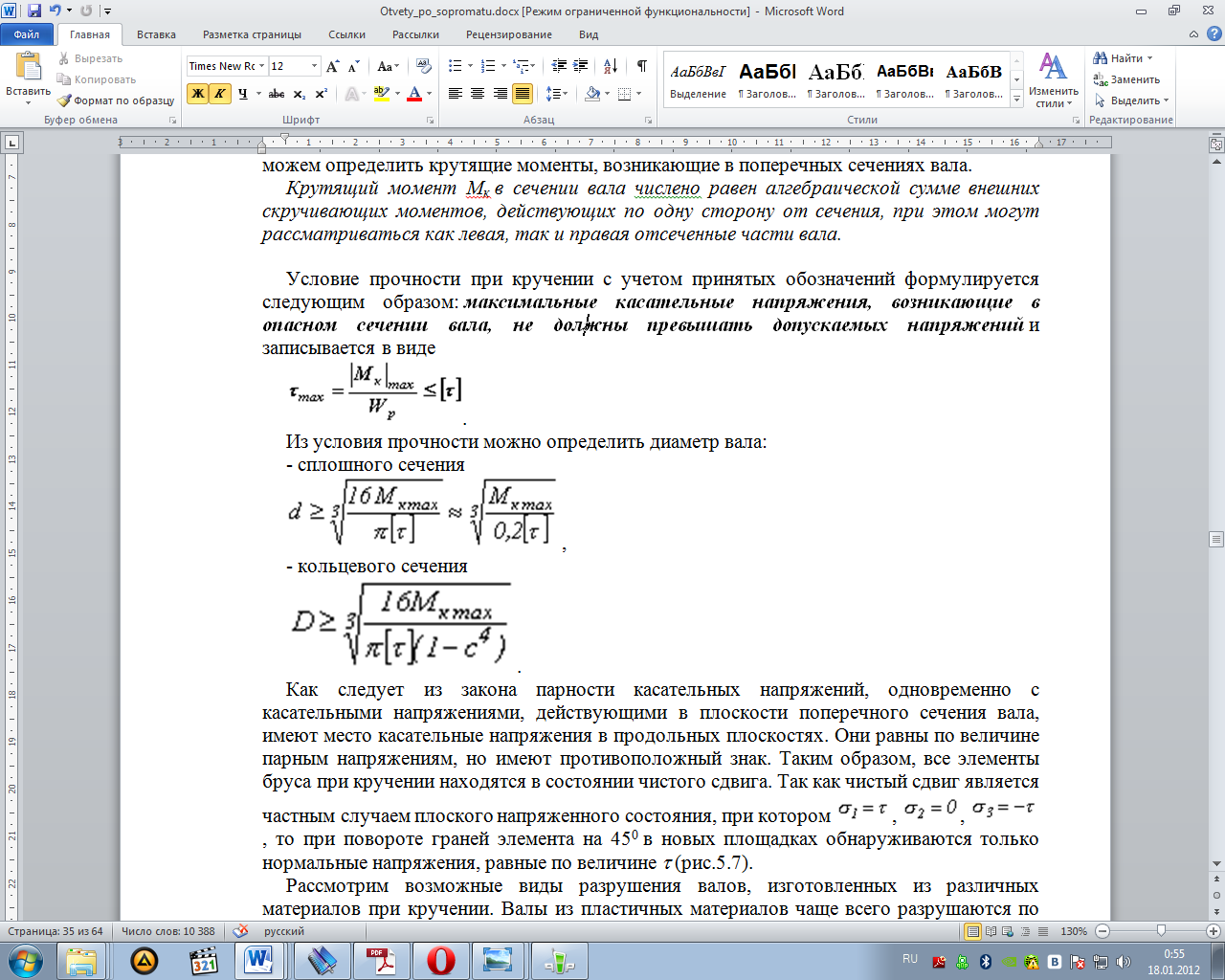This screenshot has height=980, width=1225.
Task: Shrink the font size
Action: click(353, 66)
